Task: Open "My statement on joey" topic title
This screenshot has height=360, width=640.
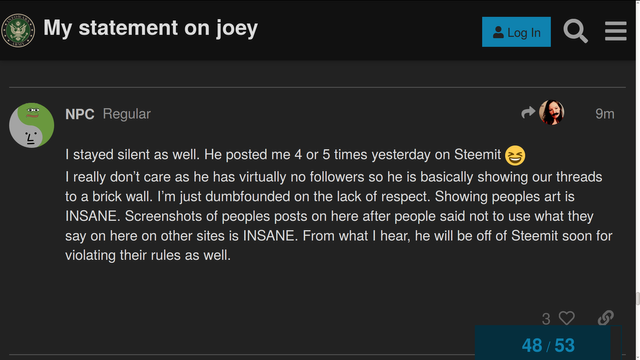Action: [151, 28]
